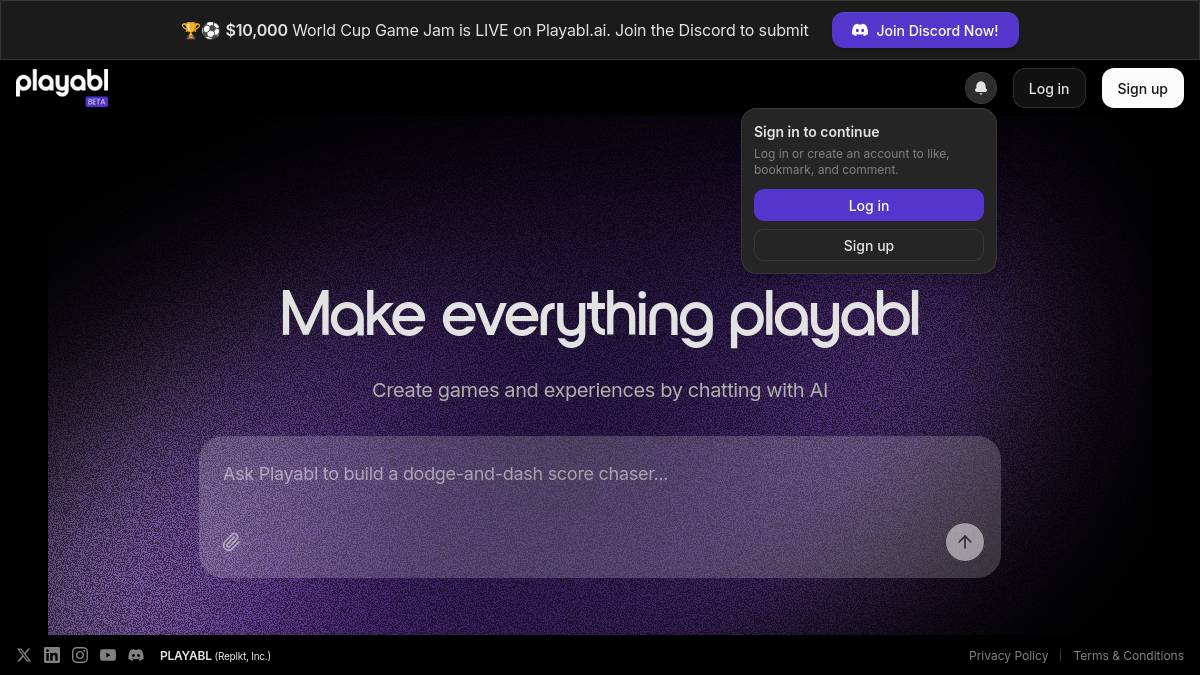
Task: Click the Playabl beta logo
Action: pos(62,88)
